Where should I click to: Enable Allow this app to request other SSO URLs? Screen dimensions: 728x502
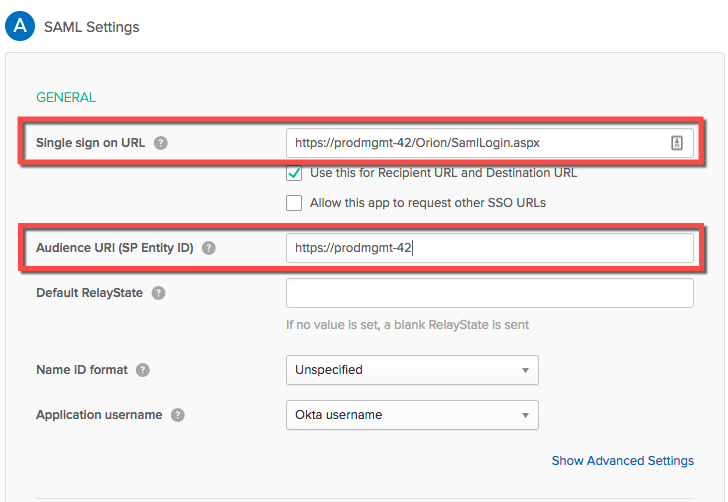coord(294,203)
